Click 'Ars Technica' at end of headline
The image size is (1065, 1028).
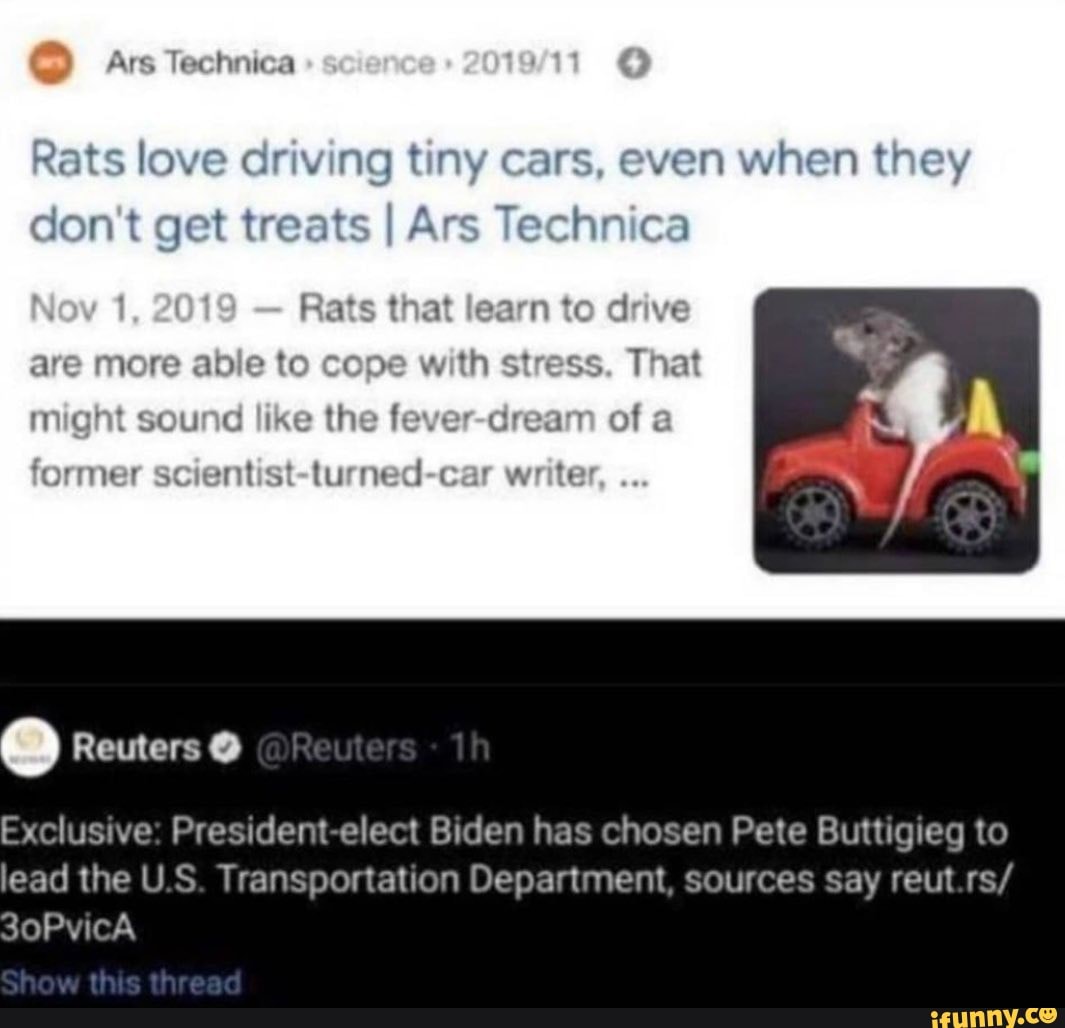click(x=549, y=225)
